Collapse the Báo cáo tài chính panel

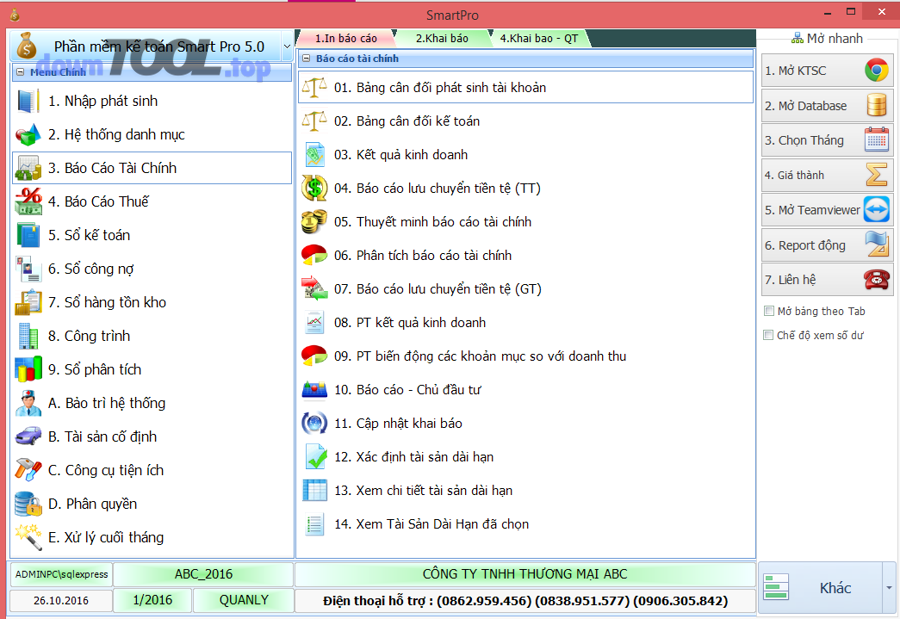(x=306, y=59)
